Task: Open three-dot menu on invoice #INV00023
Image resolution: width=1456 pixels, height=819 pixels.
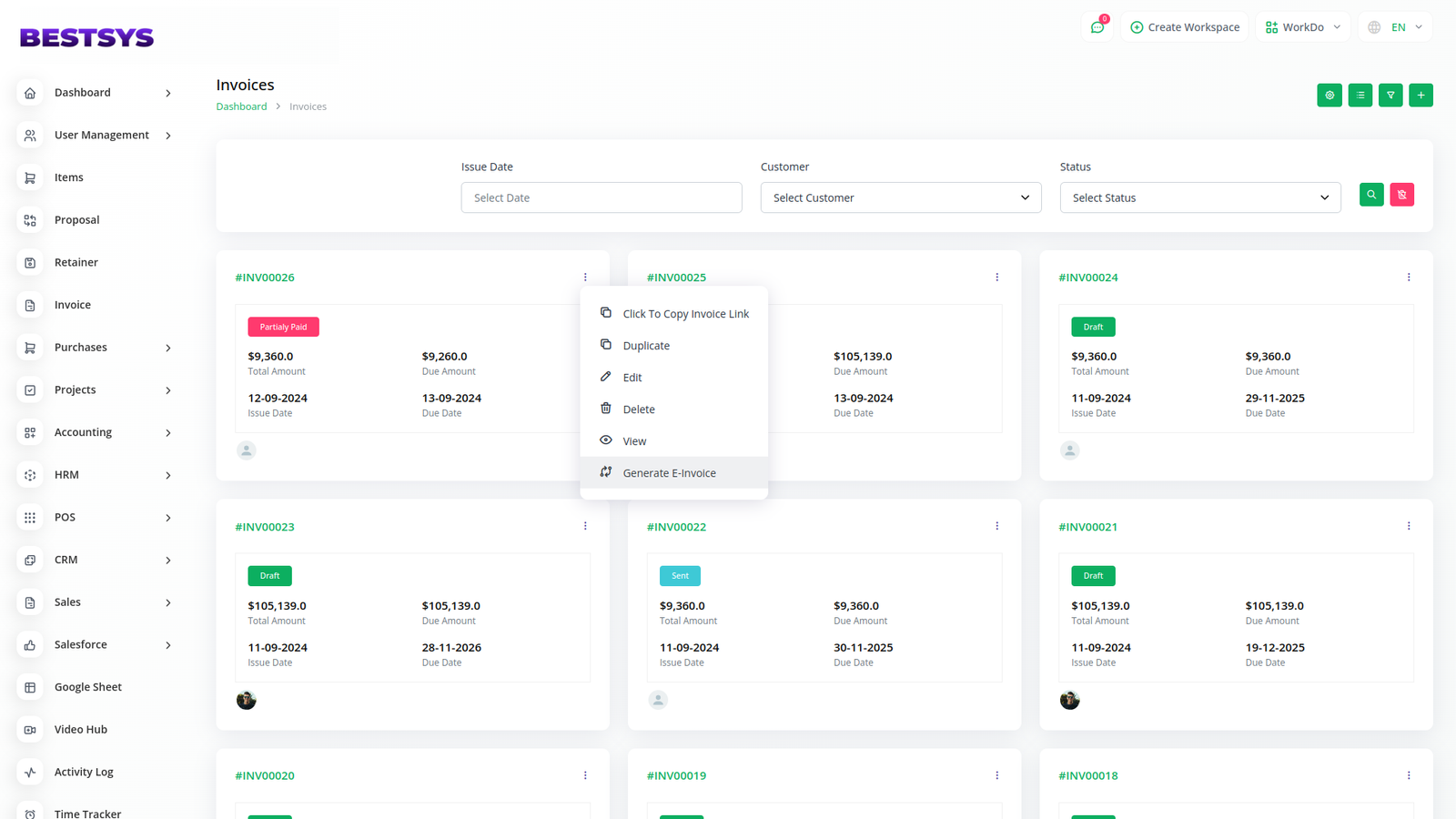Action: [585, 526]
